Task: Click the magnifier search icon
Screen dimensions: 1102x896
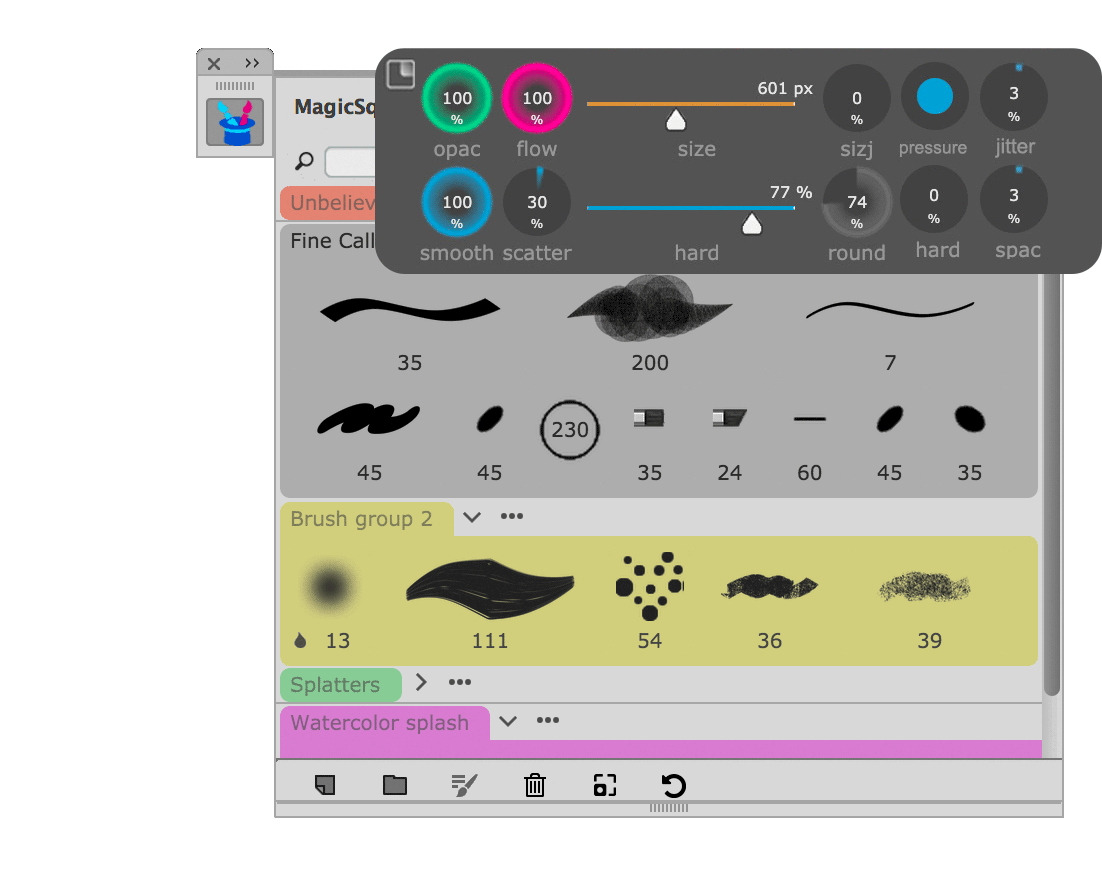Action: [x=305, y=161]
